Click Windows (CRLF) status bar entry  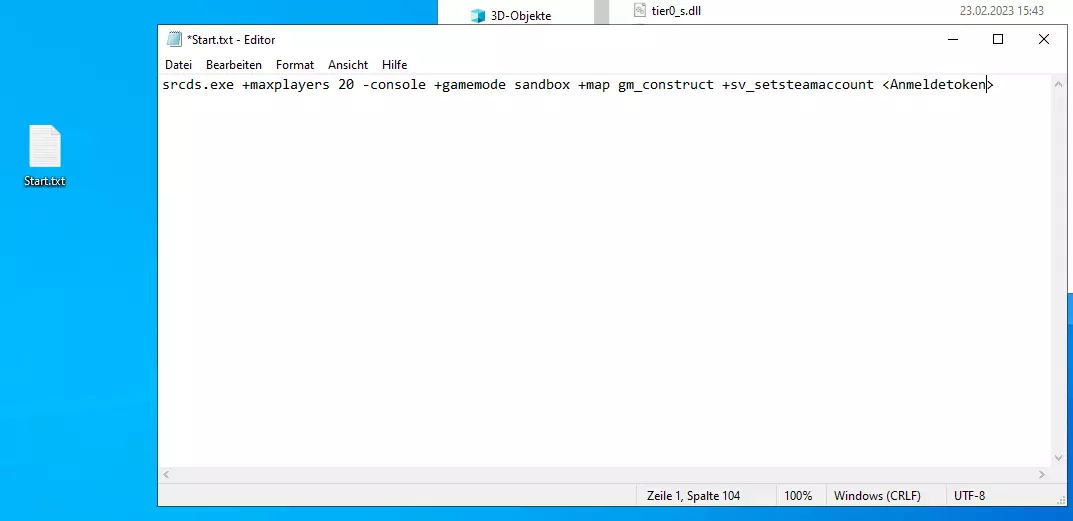(877, 496)
